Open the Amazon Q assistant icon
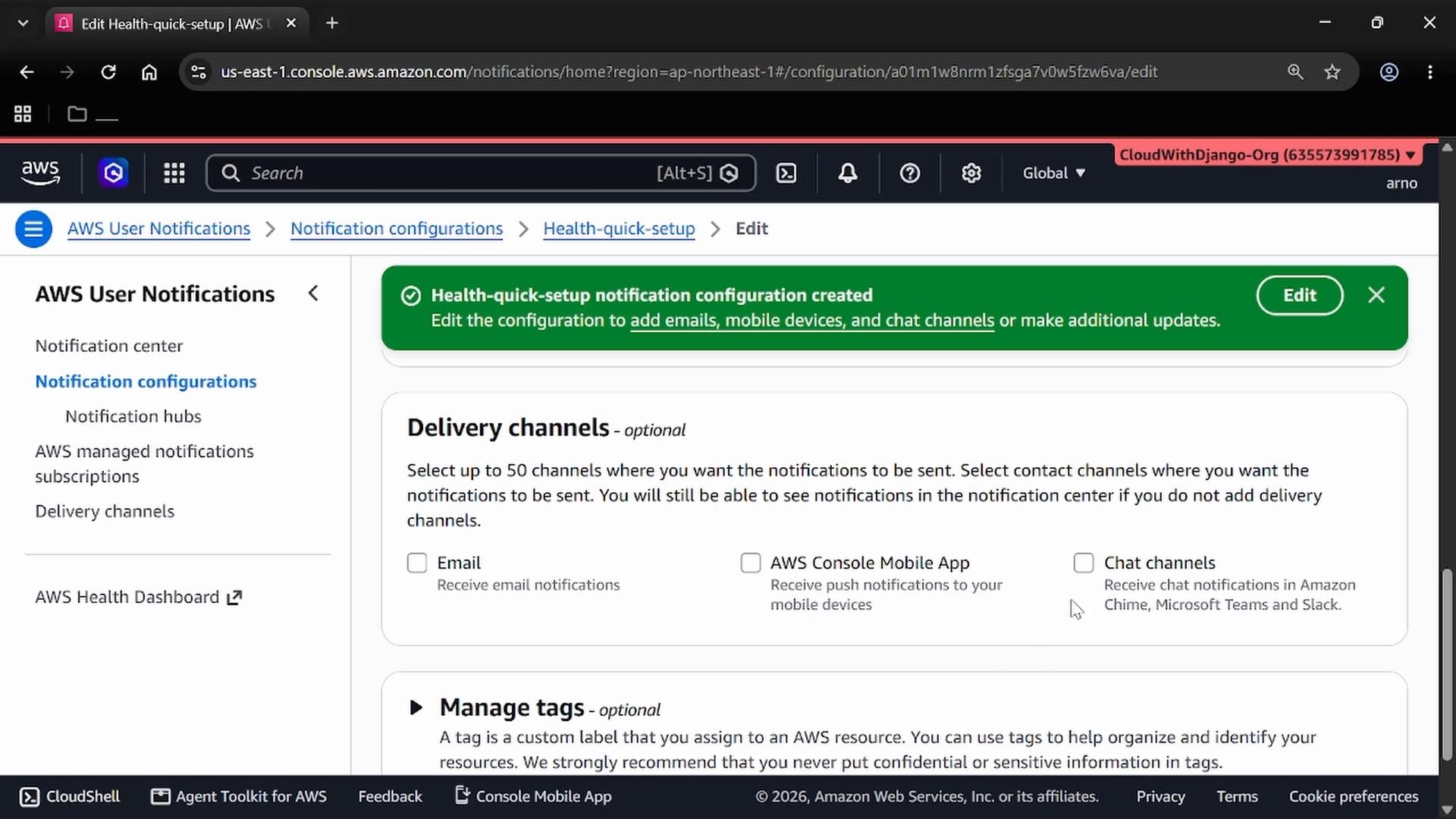Image resolution: width=1456 pixels, height=819 pixels. (x=114, y=173)
